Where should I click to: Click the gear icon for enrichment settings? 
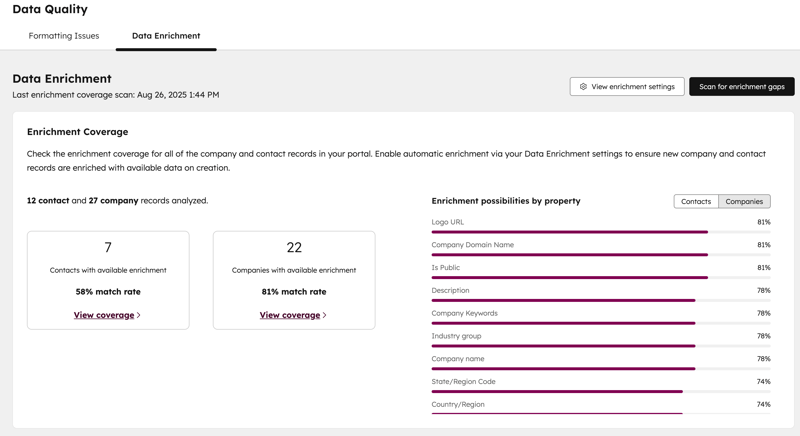pyautogui.click(x=583, y=87)
